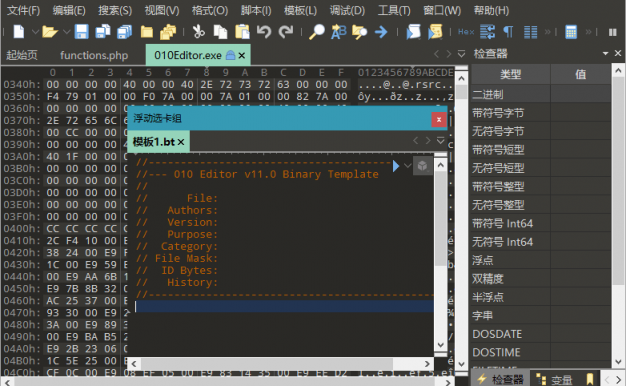Viewport: 626px width, 386px height.
Task: Open the 窗口(W) menu
Action: [442, 10]
